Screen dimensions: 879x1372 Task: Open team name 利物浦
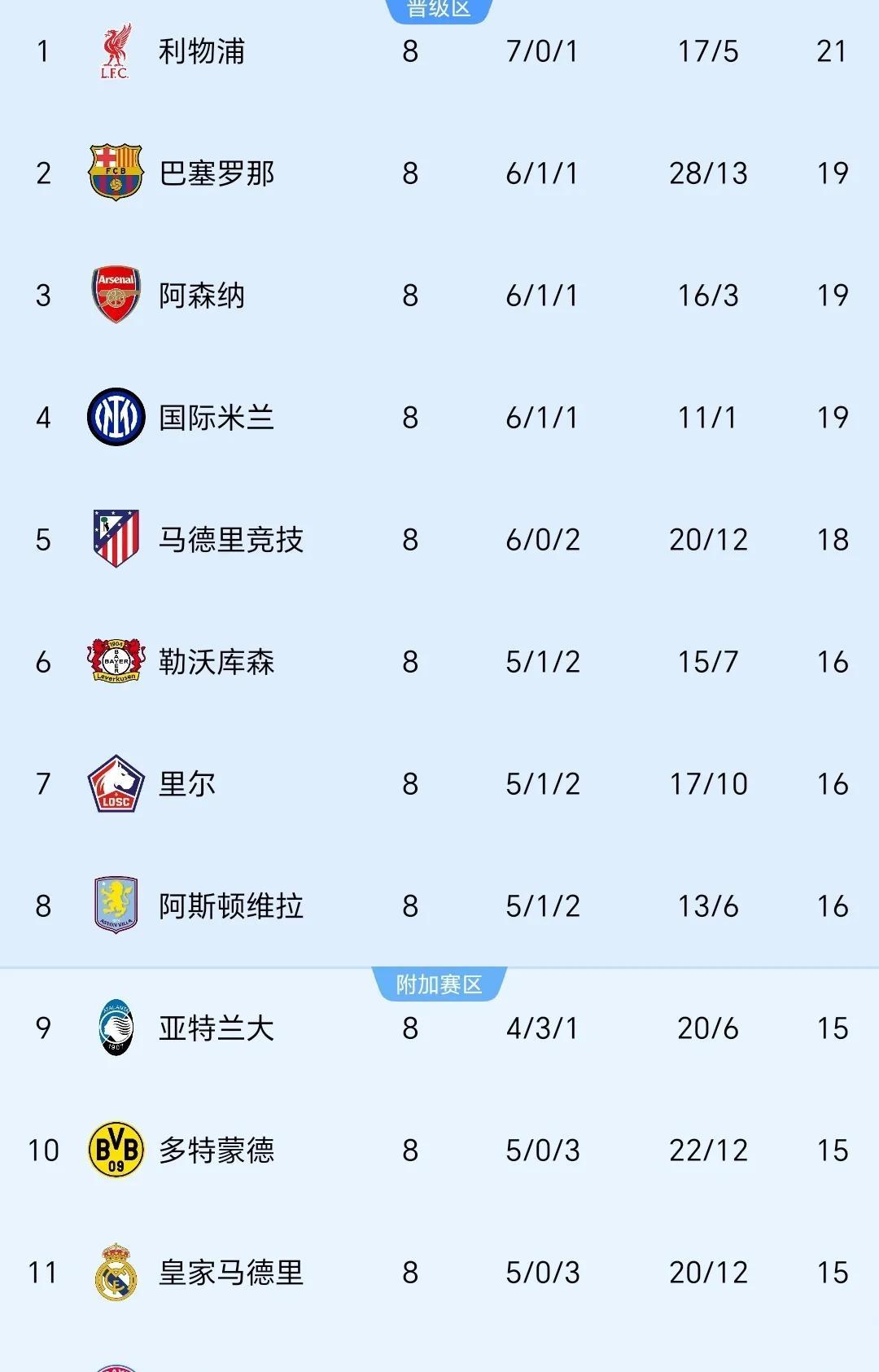(201, 51)
